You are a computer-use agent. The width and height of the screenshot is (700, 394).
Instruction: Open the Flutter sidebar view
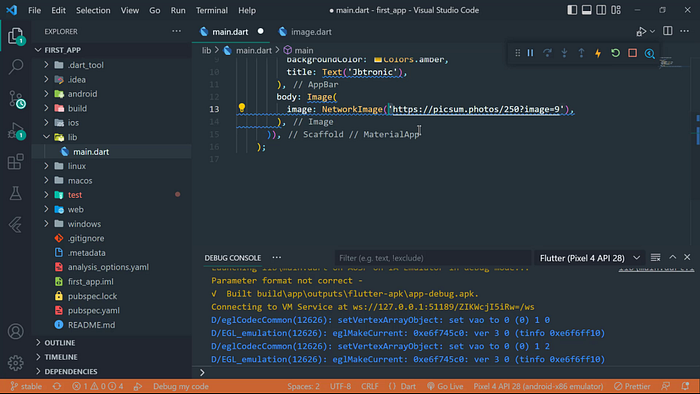pos(16,225)
